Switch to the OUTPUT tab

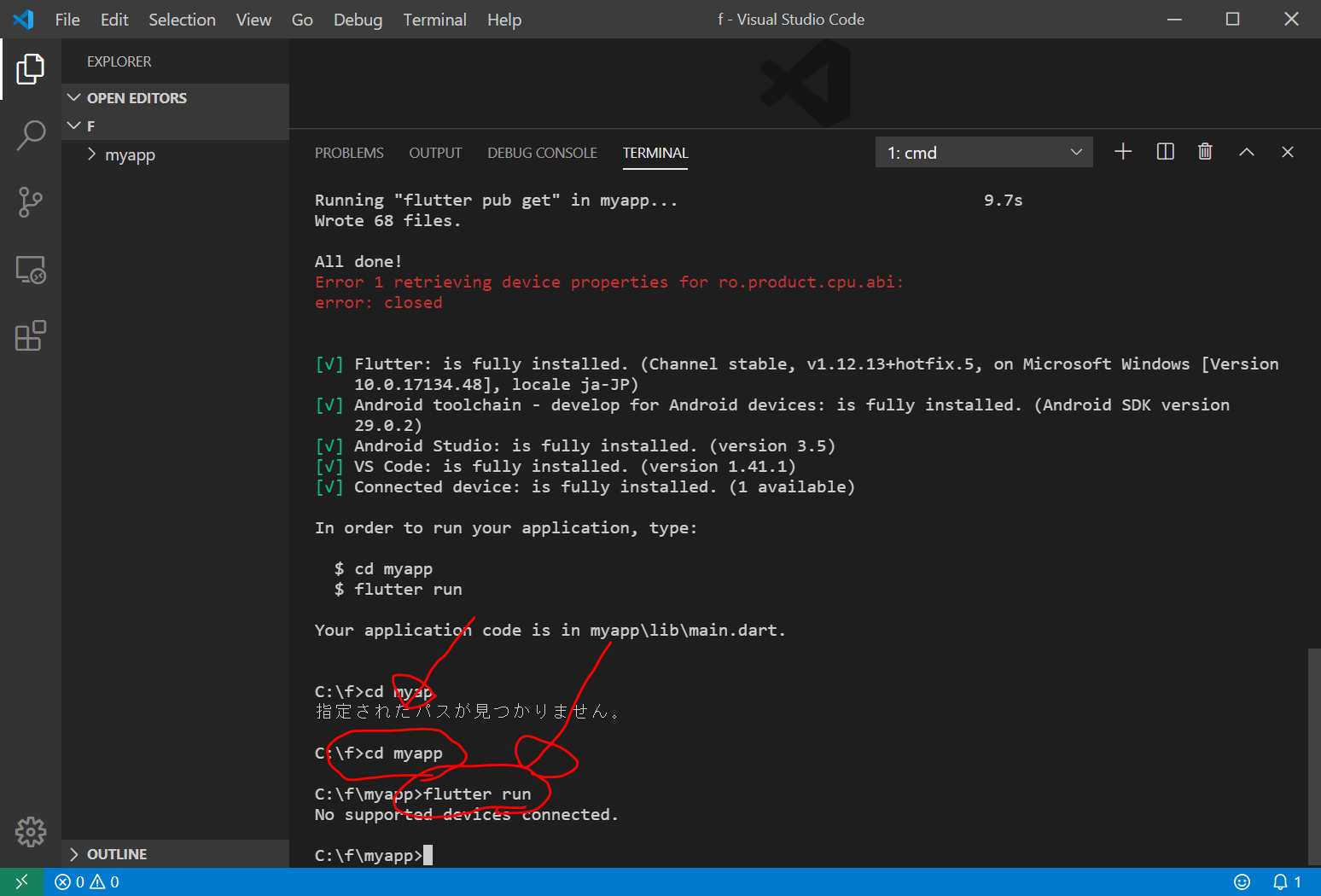coord(435,153)
